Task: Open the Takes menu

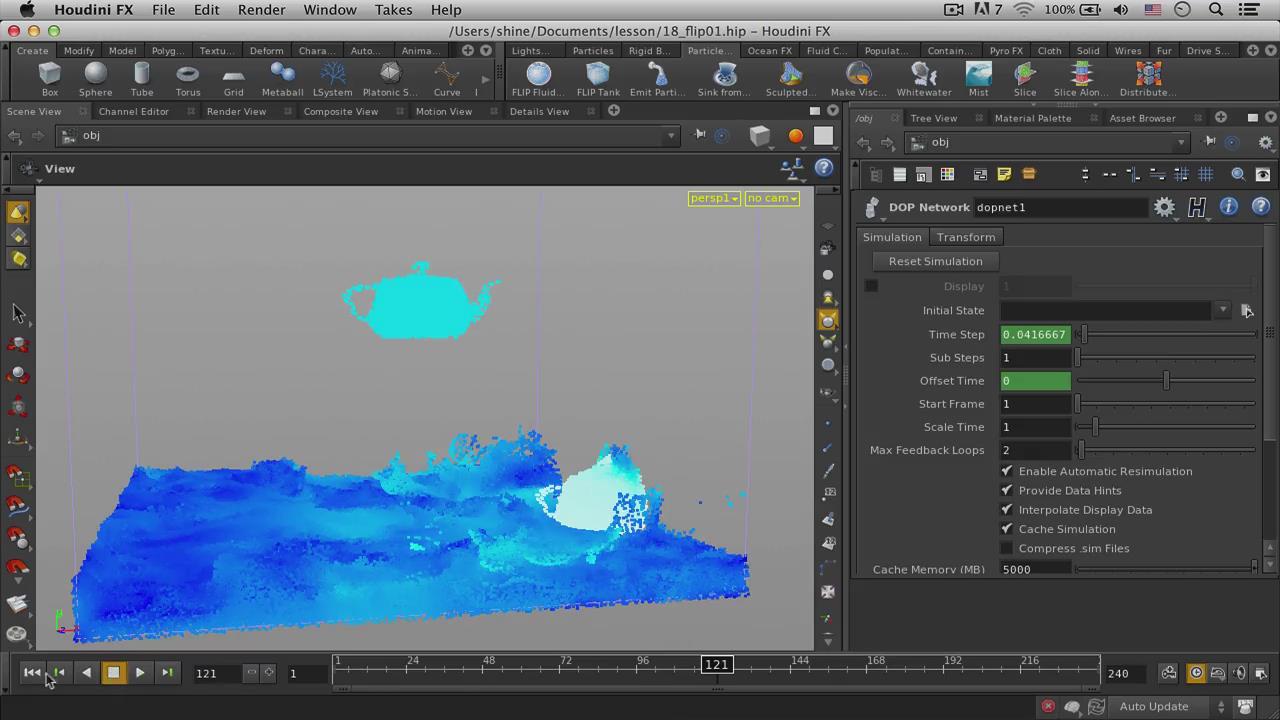Action: (x=393, y=9)
